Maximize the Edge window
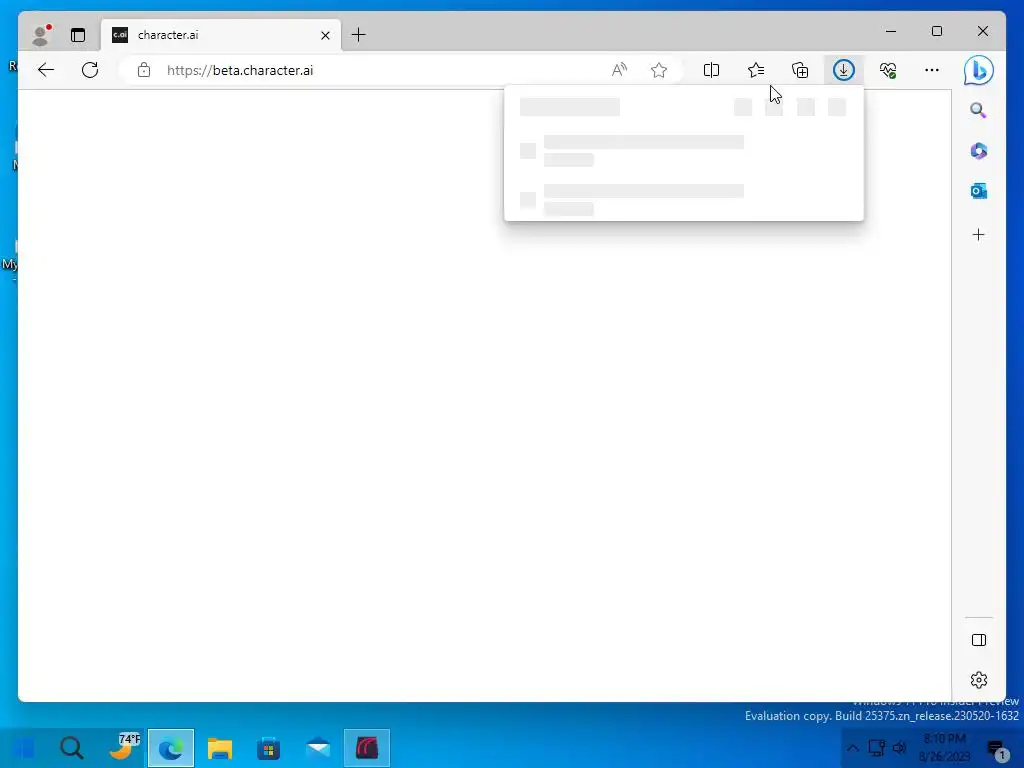 coord(936,31)
